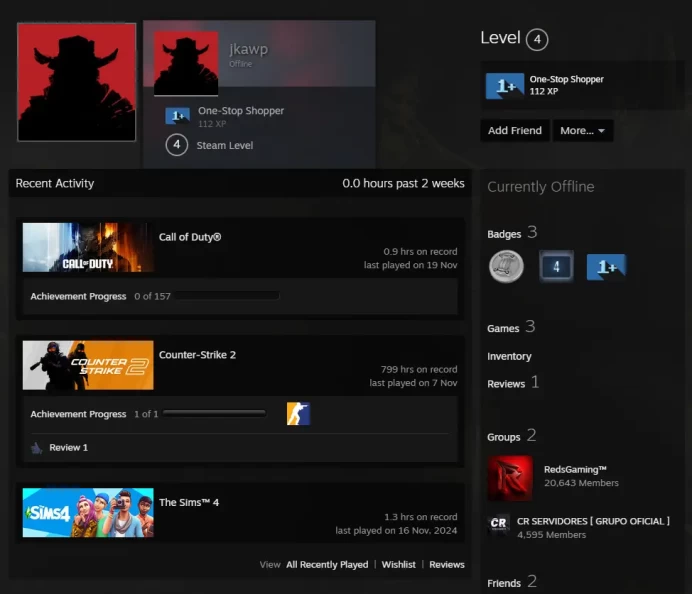Click the large red profile avatar image
Screen dimensions: 692x594
tap(77, 83)
